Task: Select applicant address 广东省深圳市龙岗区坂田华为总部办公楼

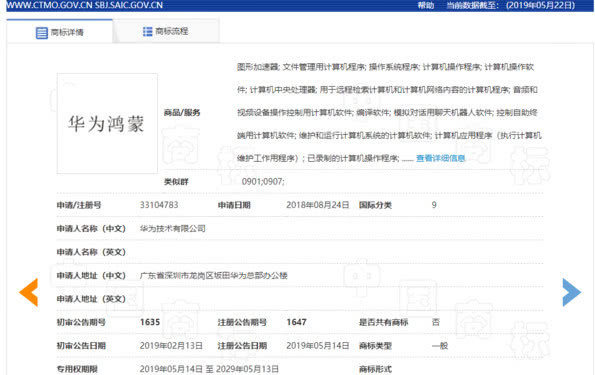Action: (x=214, y=276)
